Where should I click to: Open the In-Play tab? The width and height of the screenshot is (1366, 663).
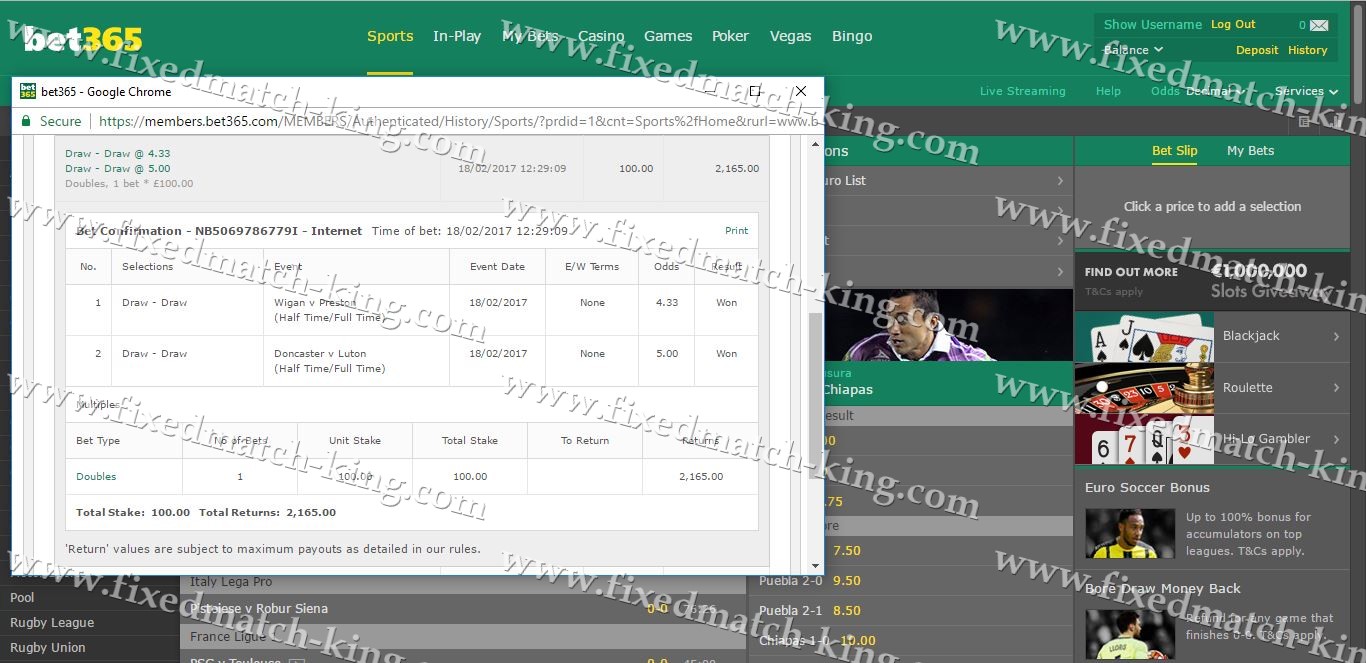tap(457, 36)
